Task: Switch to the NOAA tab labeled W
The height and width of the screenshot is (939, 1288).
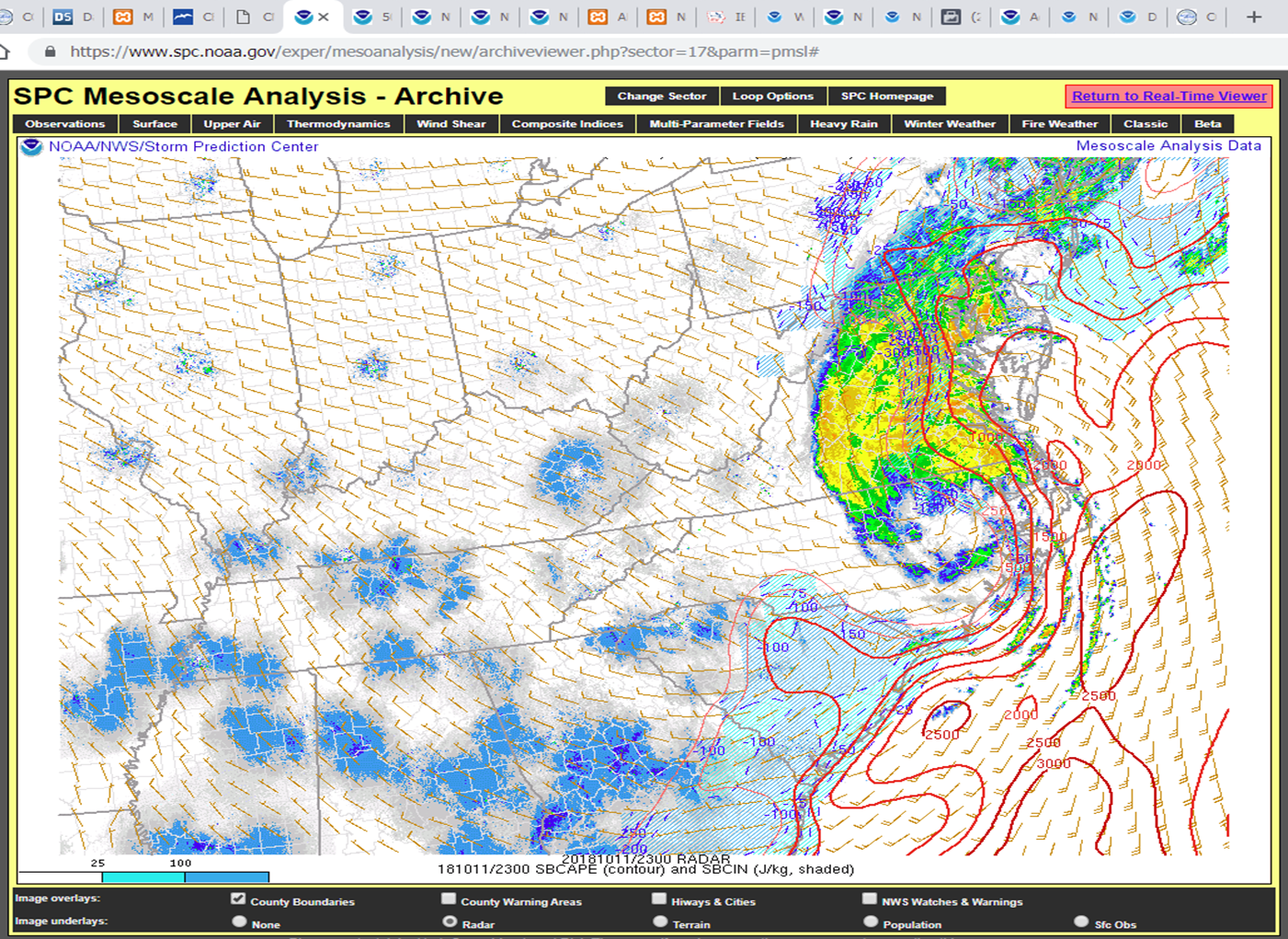Action: 785,17
